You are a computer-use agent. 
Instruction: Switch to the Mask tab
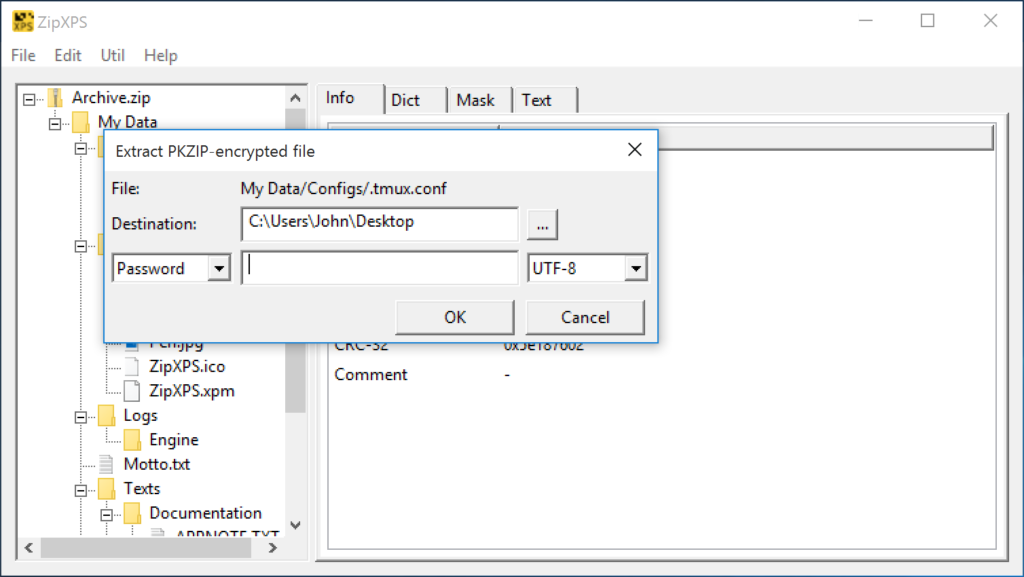(x=476, y=99)
